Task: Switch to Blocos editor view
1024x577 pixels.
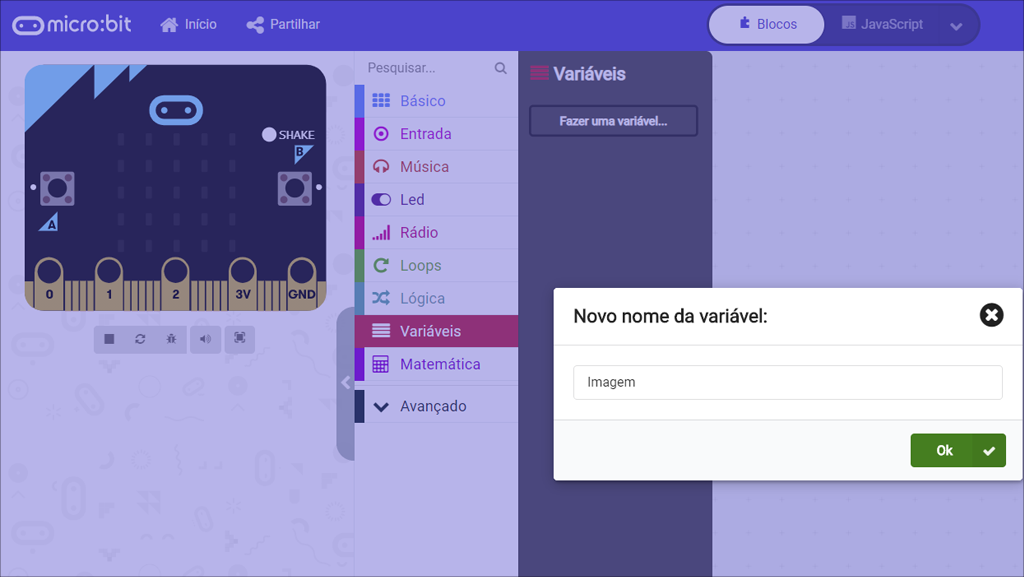Action: click(x=767, y=25)
